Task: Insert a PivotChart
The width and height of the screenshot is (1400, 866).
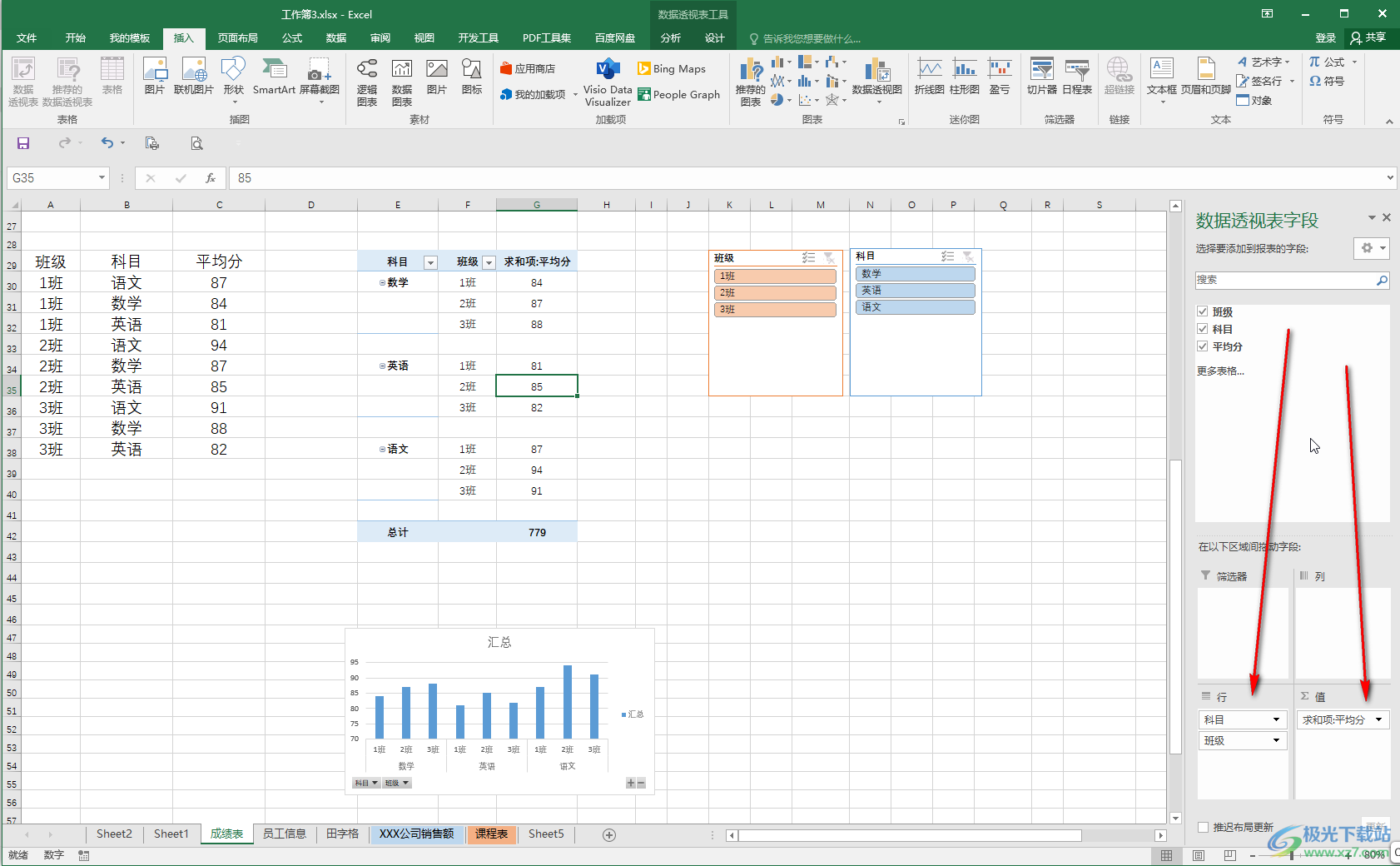Action: click(x=877, y=80)
